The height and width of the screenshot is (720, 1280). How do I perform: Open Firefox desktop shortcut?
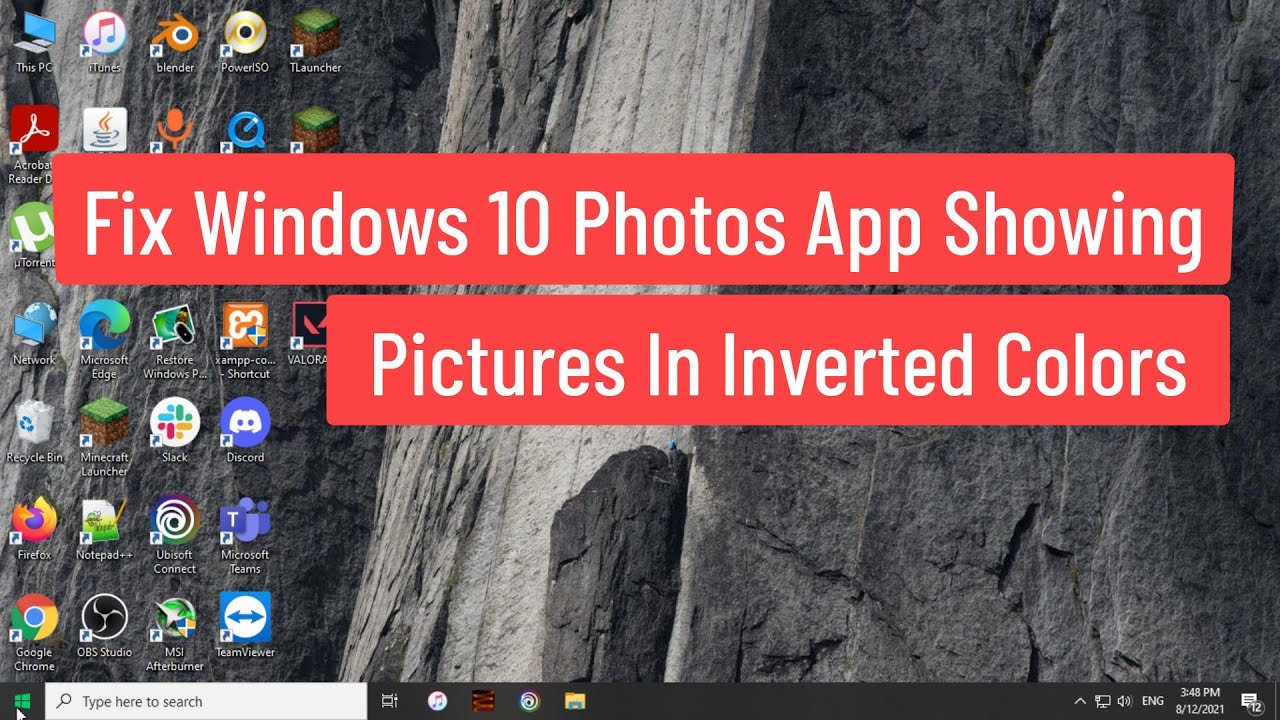pos(34,528)
